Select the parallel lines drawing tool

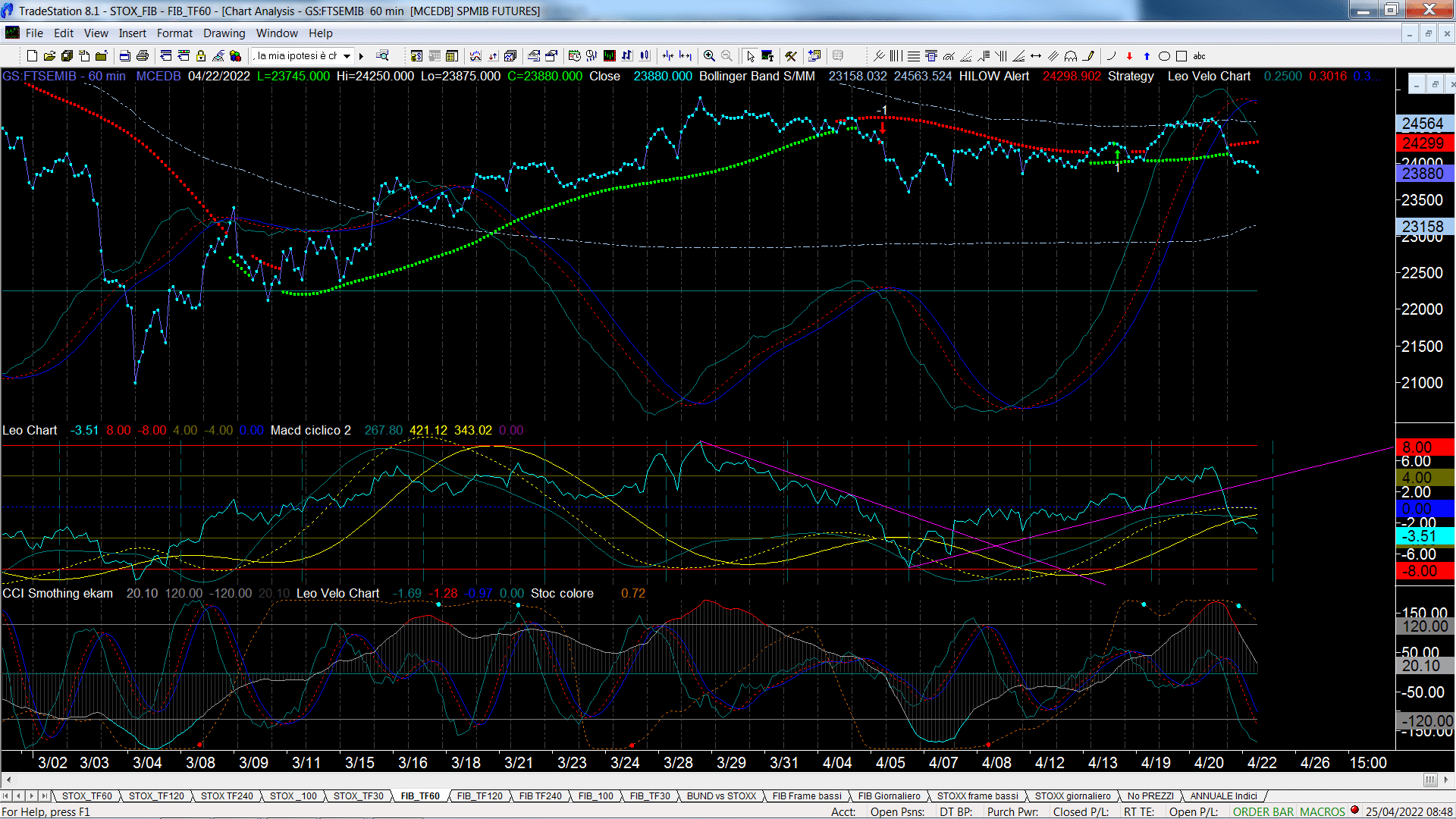pyautogui.click(x=1053, y=56)
